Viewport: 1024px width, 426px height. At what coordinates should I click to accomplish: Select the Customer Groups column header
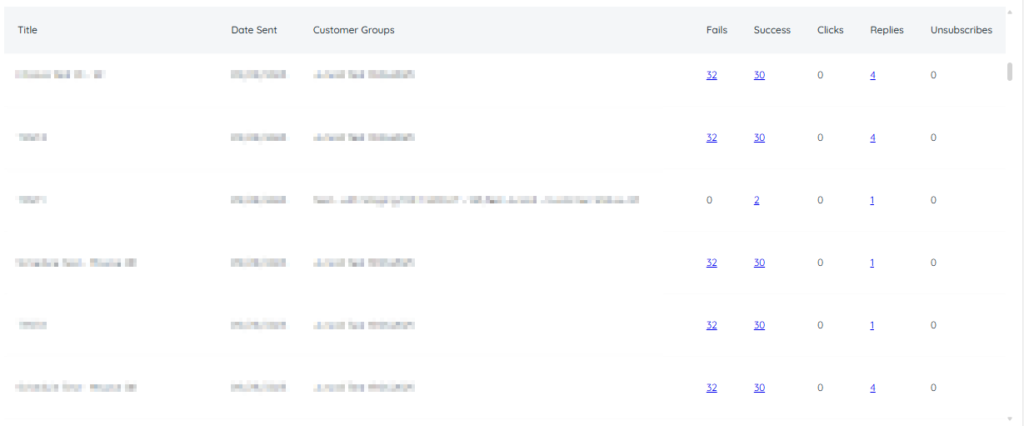pyautogui.click(x=353, y=30)
